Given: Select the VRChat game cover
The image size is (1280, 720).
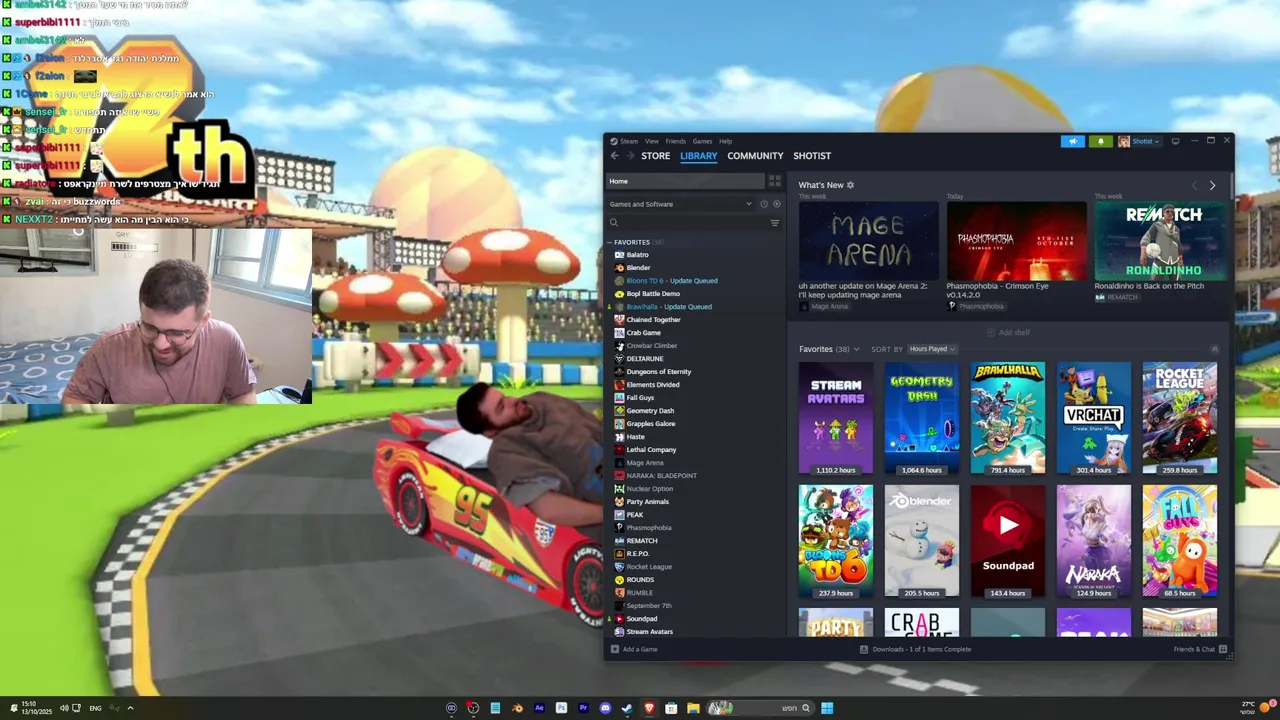Looking at the screenshot, I should click(1094, 418).
